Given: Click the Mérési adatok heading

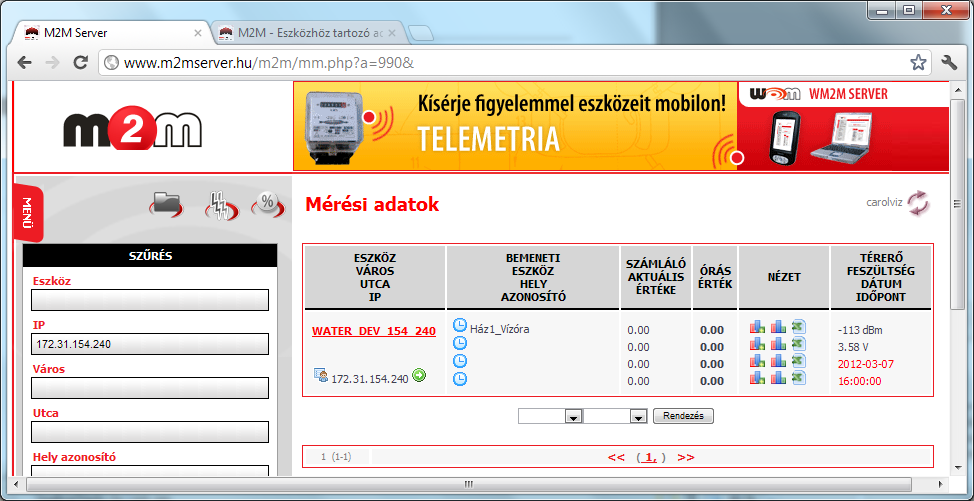Looking at the screenshot, I should 372,205.
